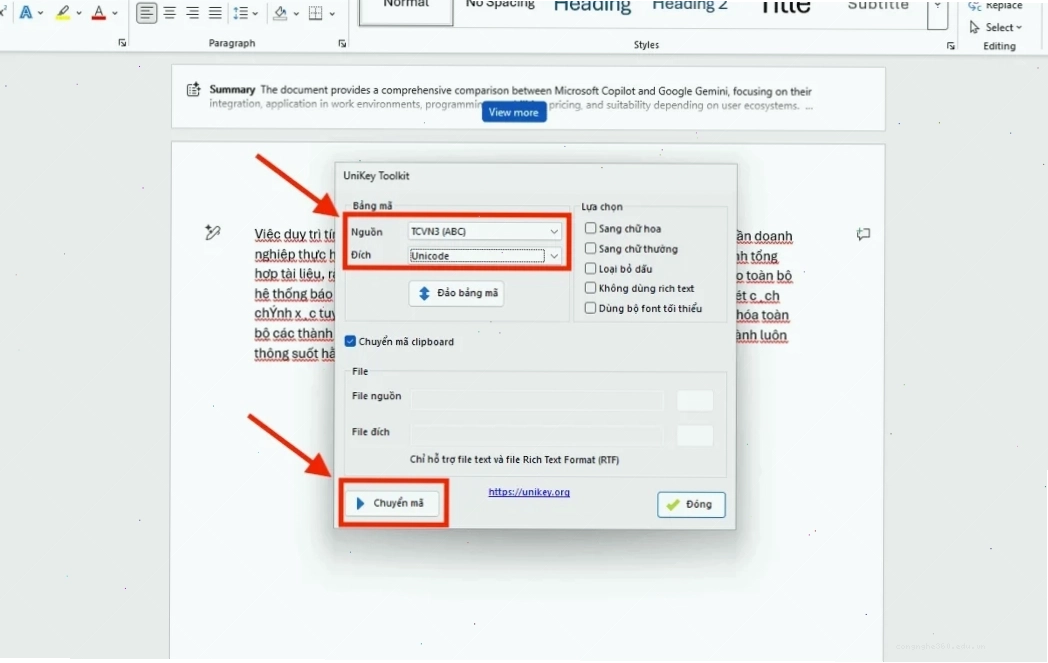The width and height of the screenshot is (1048, 663).
Task: Uncheck the Chuyển mã clipboard checkbox
Action: tap(350, 341)
